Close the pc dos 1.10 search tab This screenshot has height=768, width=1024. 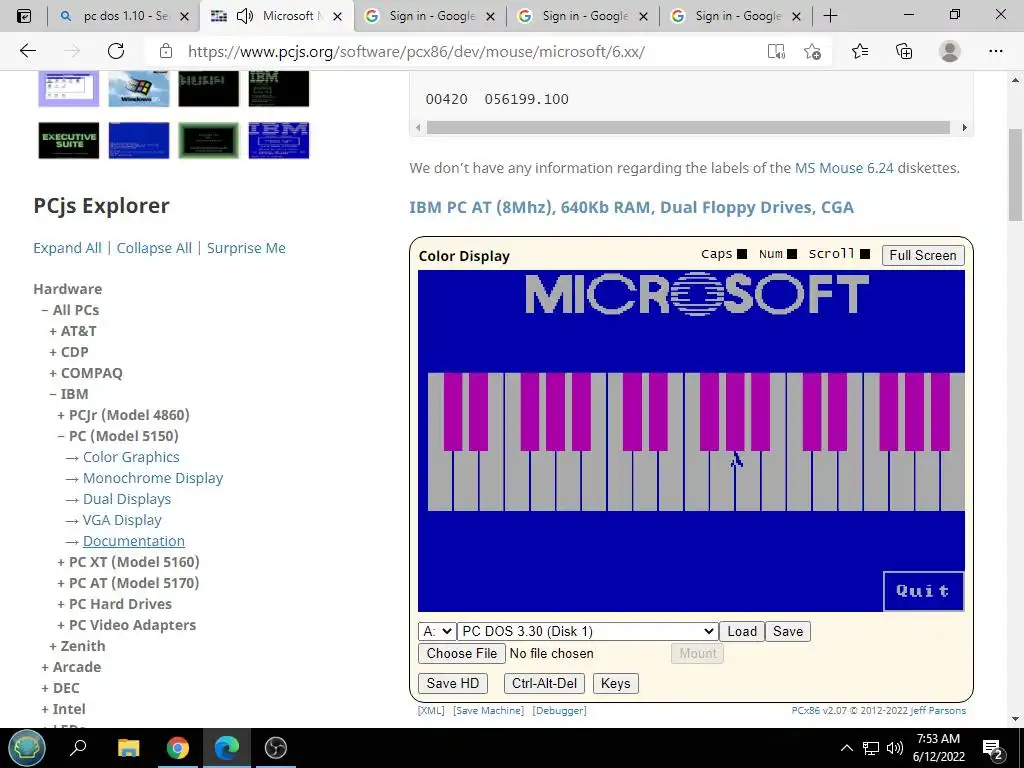pos(184,16)
